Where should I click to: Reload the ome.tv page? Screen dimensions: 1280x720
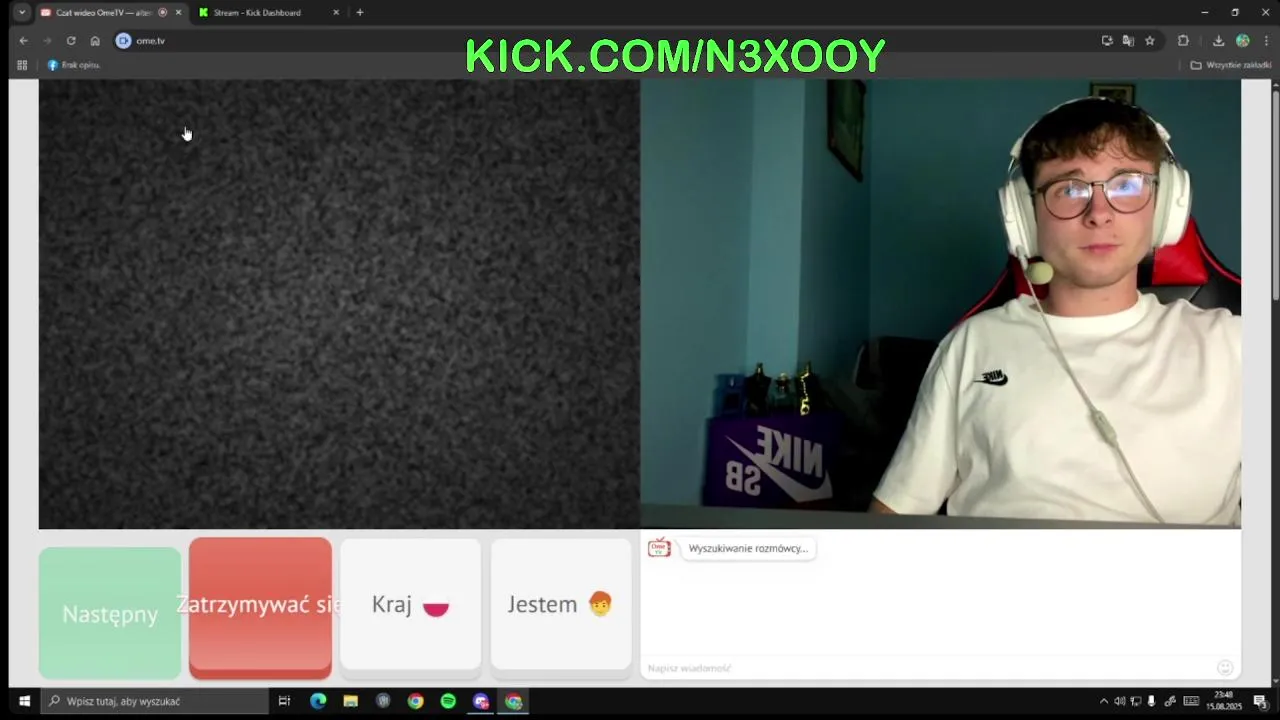(71, 41)
